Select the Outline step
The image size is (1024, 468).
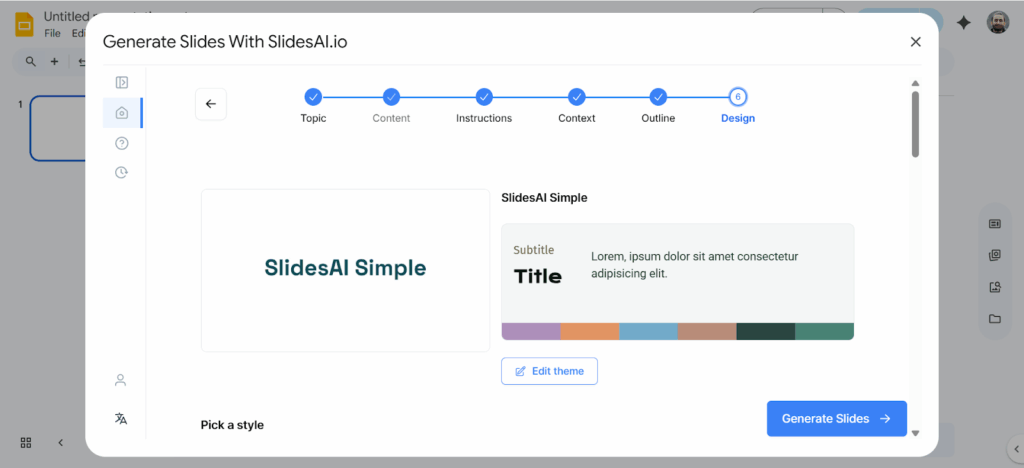(x=658, y=97)
